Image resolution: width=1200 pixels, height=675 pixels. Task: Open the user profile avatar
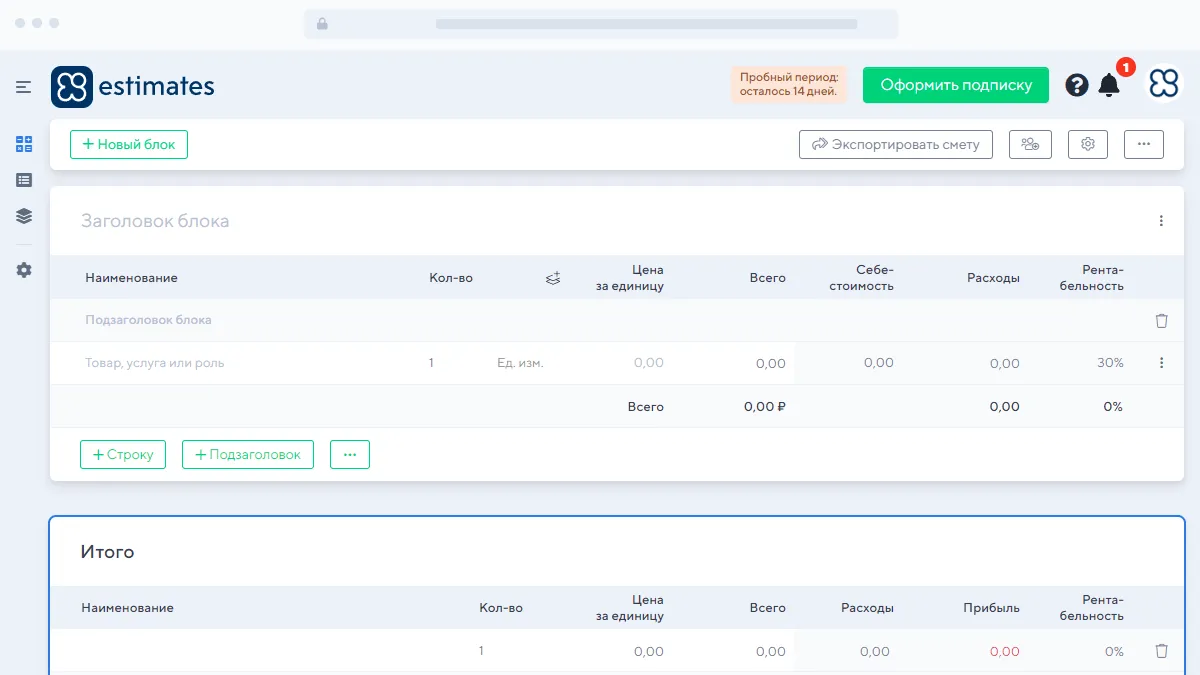pos(1163,85)
